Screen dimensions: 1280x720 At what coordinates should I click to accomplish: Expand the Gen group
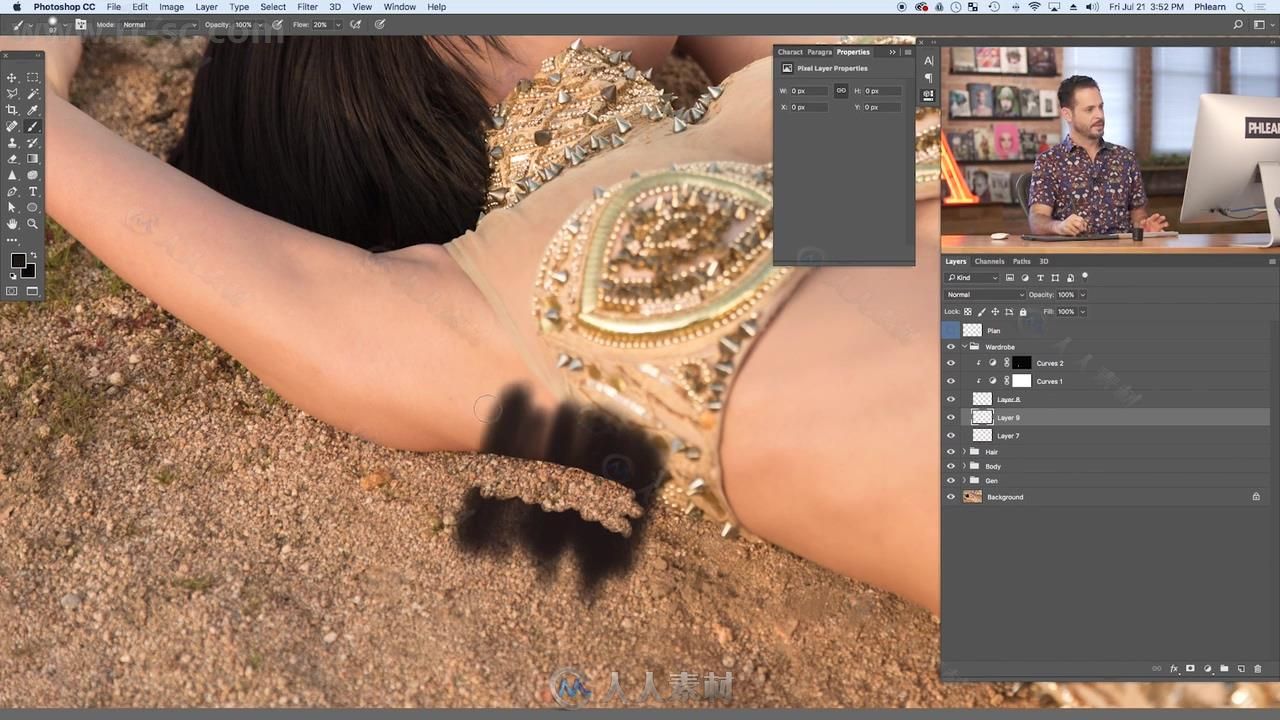(965, 481)
